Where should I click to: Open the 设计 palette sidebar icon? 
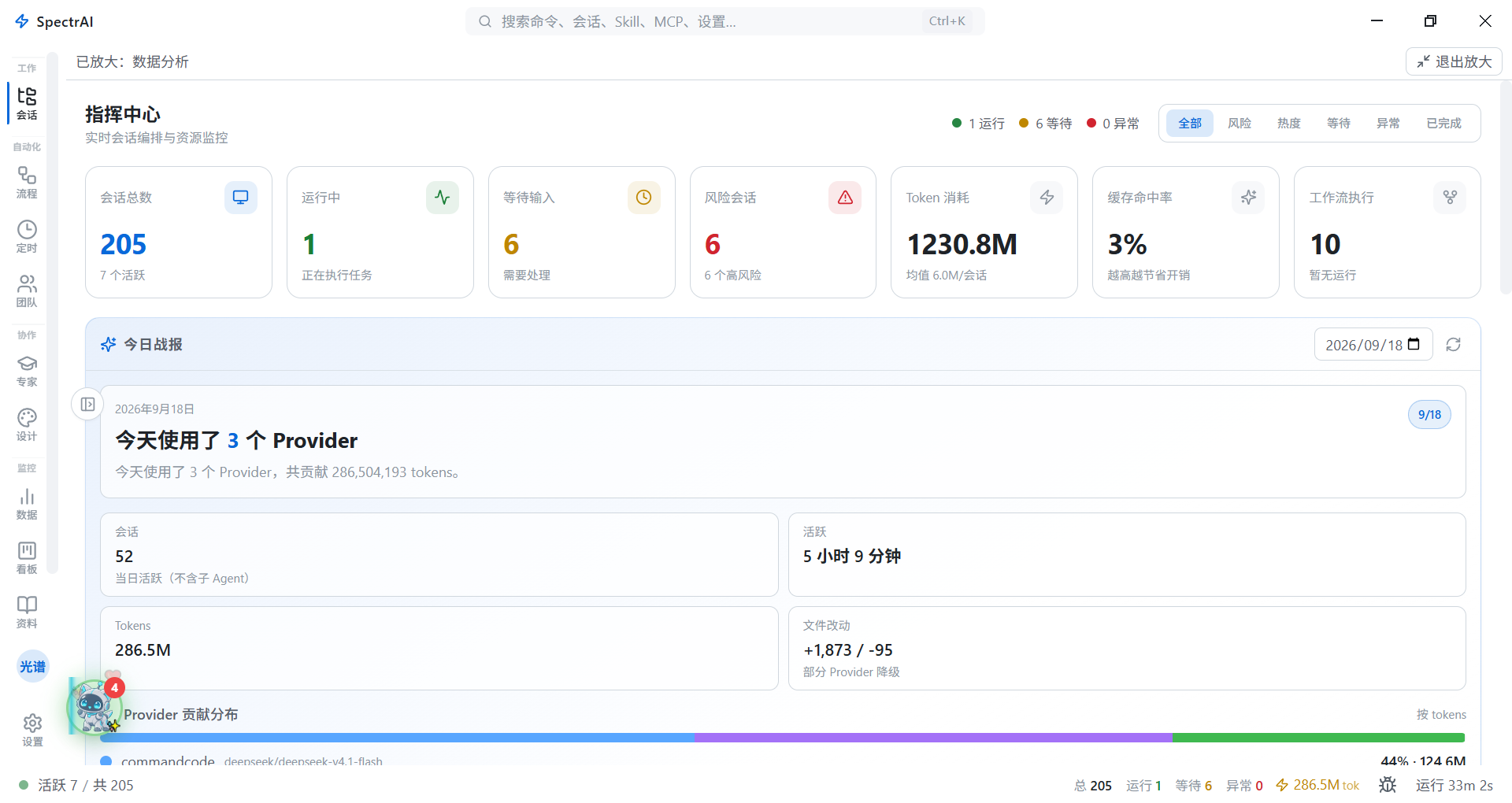click(27, 424)
